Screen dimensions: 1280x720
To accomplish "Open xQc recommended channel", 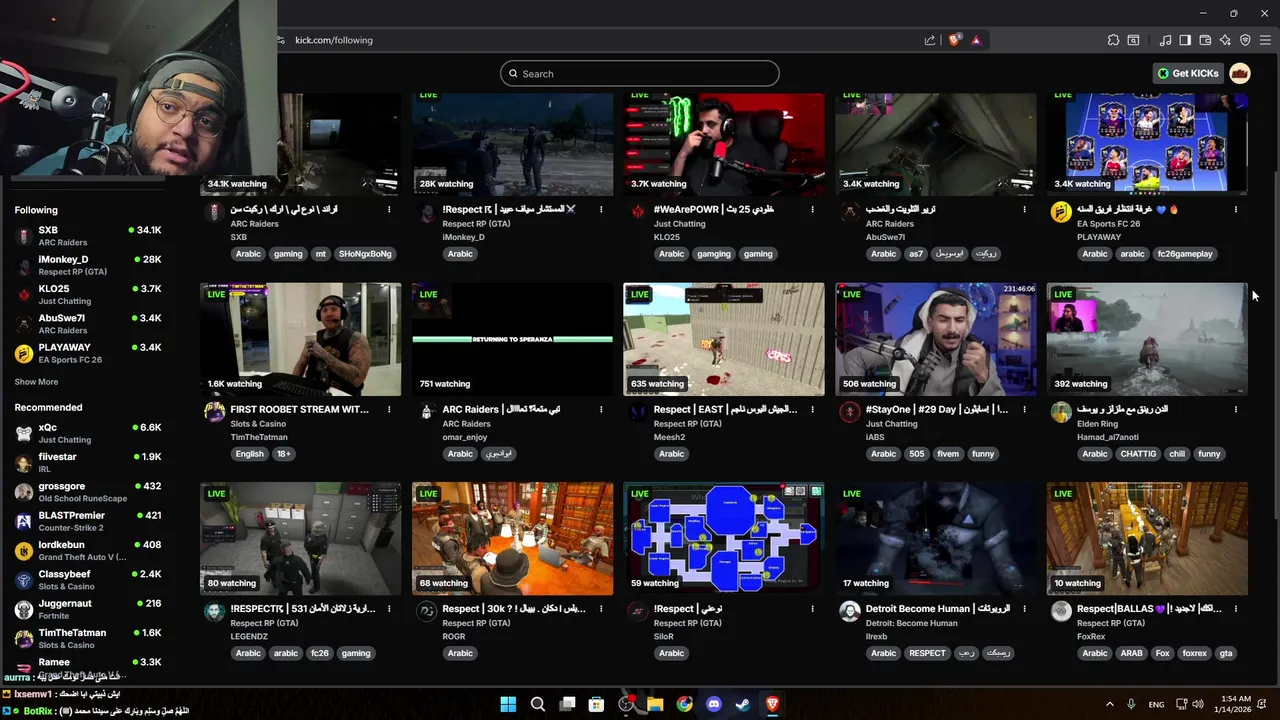I will (88, 433).
